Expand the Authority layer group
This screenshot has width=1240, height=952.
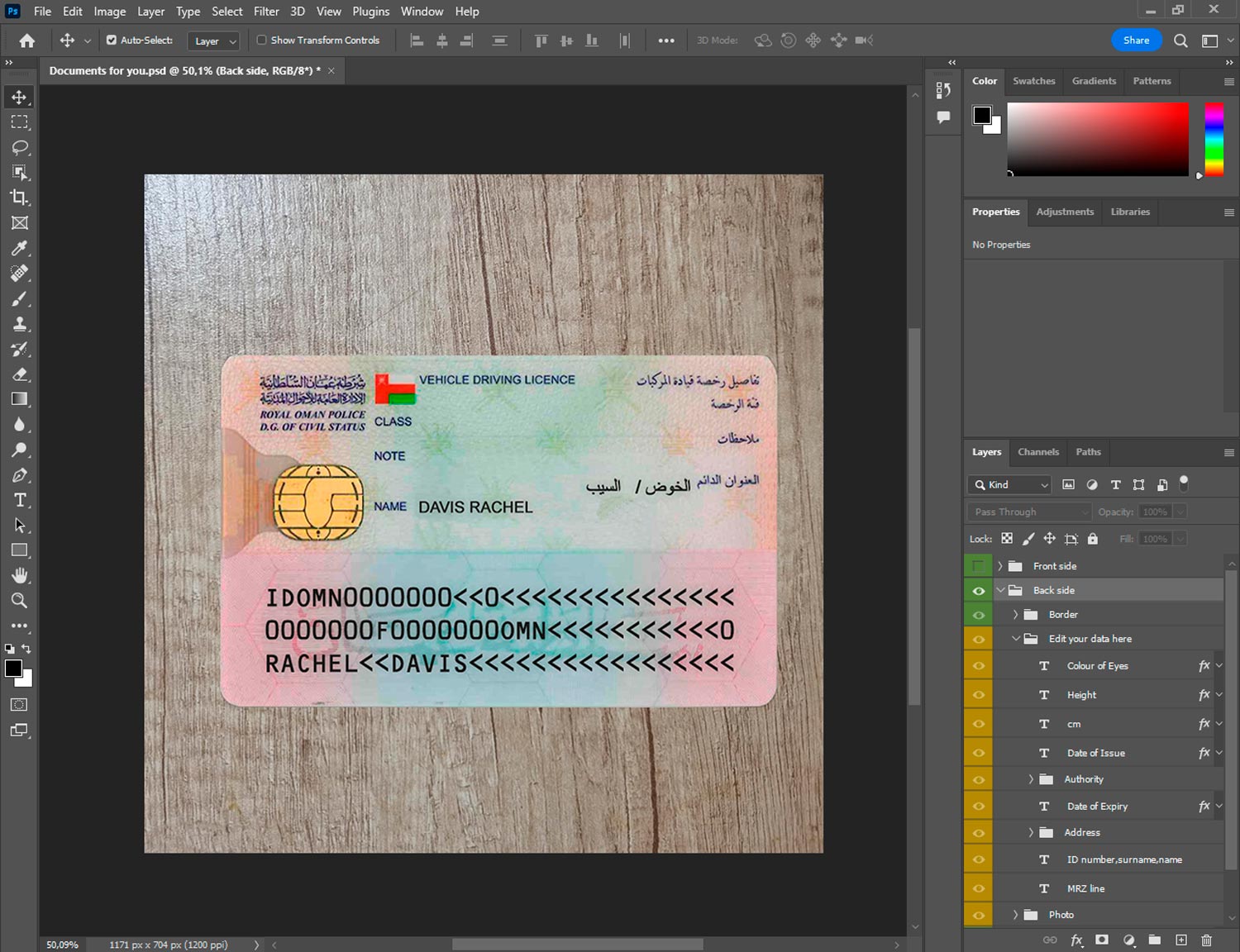click(x=1031, y=779)
